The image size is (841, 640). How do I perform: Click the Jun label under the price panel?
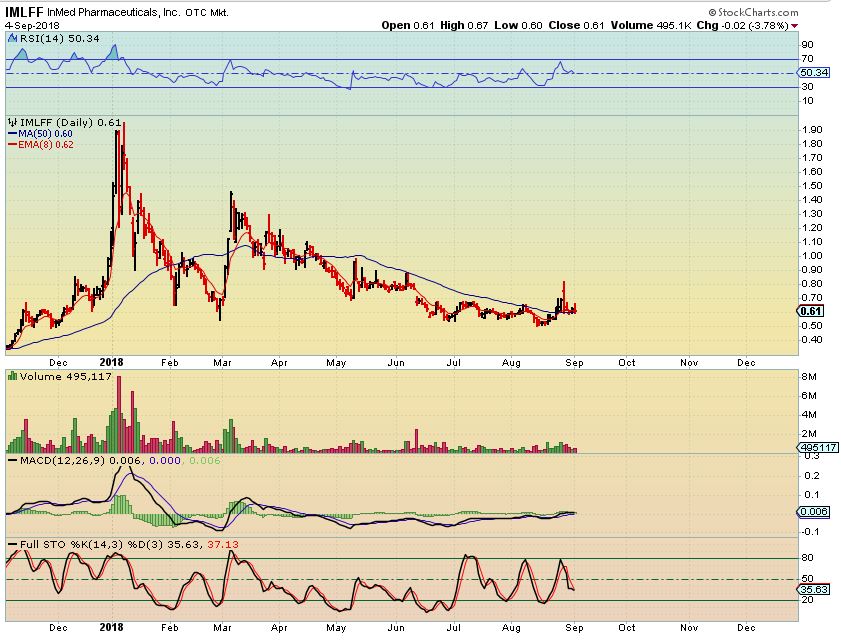click(x=396, y=363)
